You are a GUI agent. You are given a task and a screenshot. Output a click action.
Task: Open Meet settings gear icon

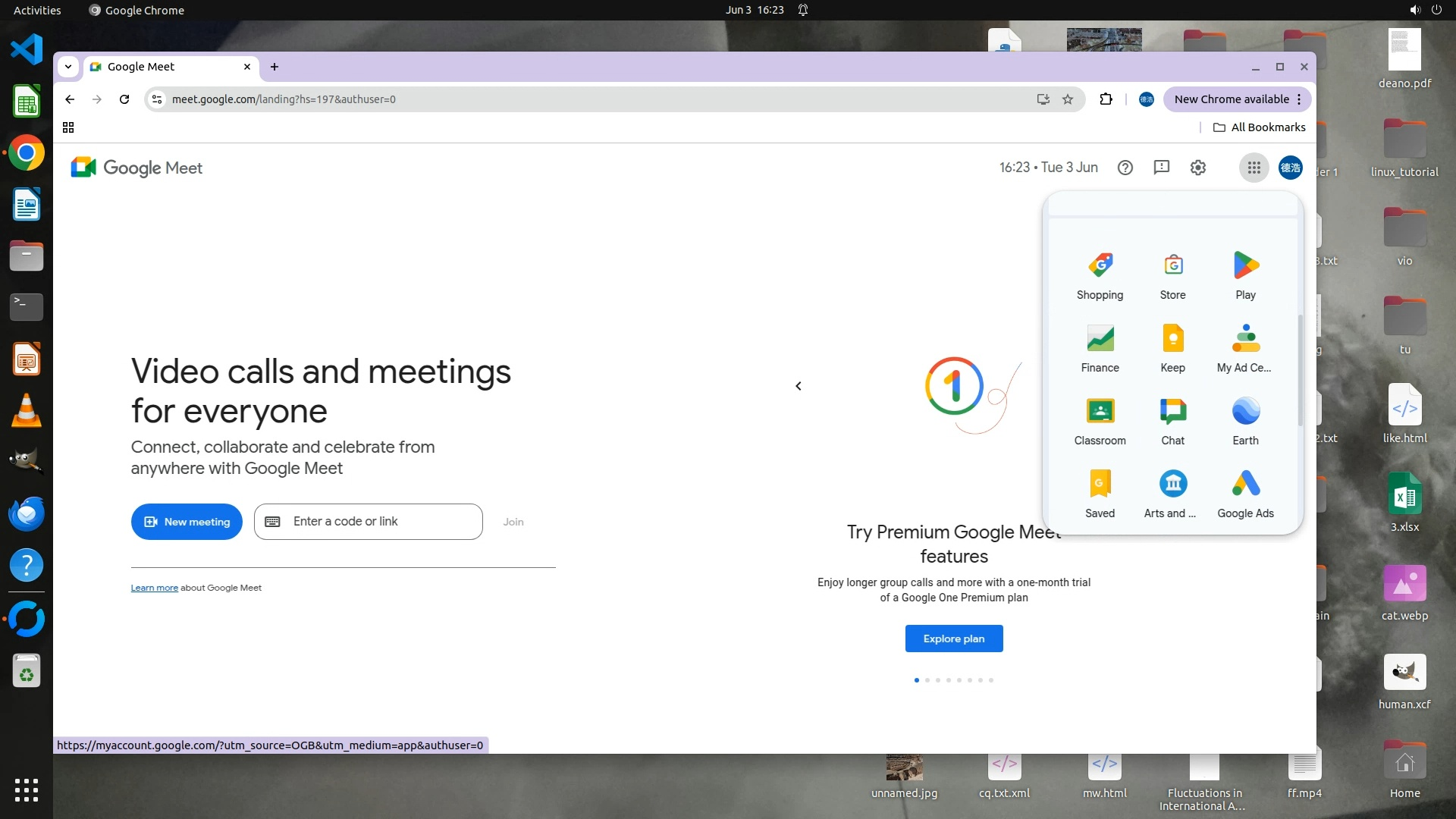(x=1197, y=168)
